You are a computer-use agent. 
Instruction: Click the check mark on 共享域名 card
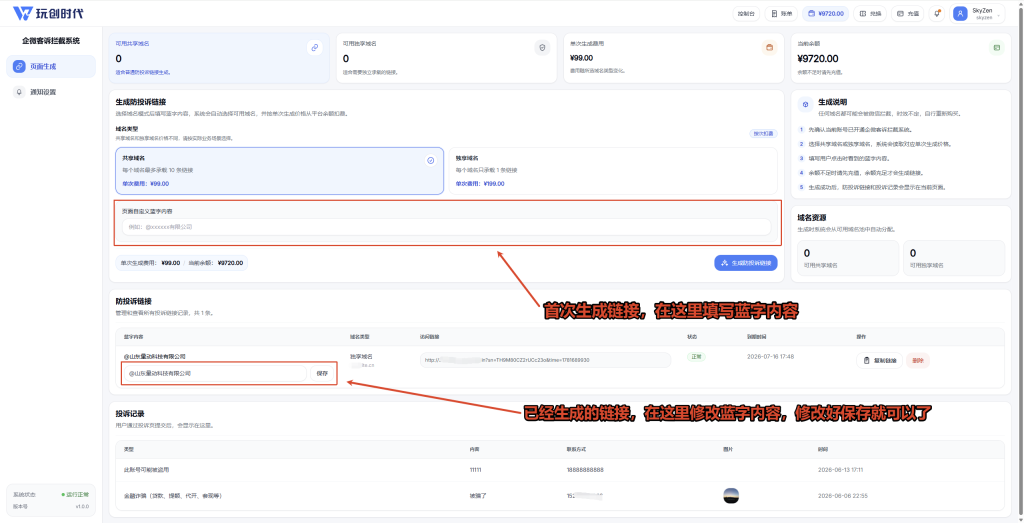[430, 160]
